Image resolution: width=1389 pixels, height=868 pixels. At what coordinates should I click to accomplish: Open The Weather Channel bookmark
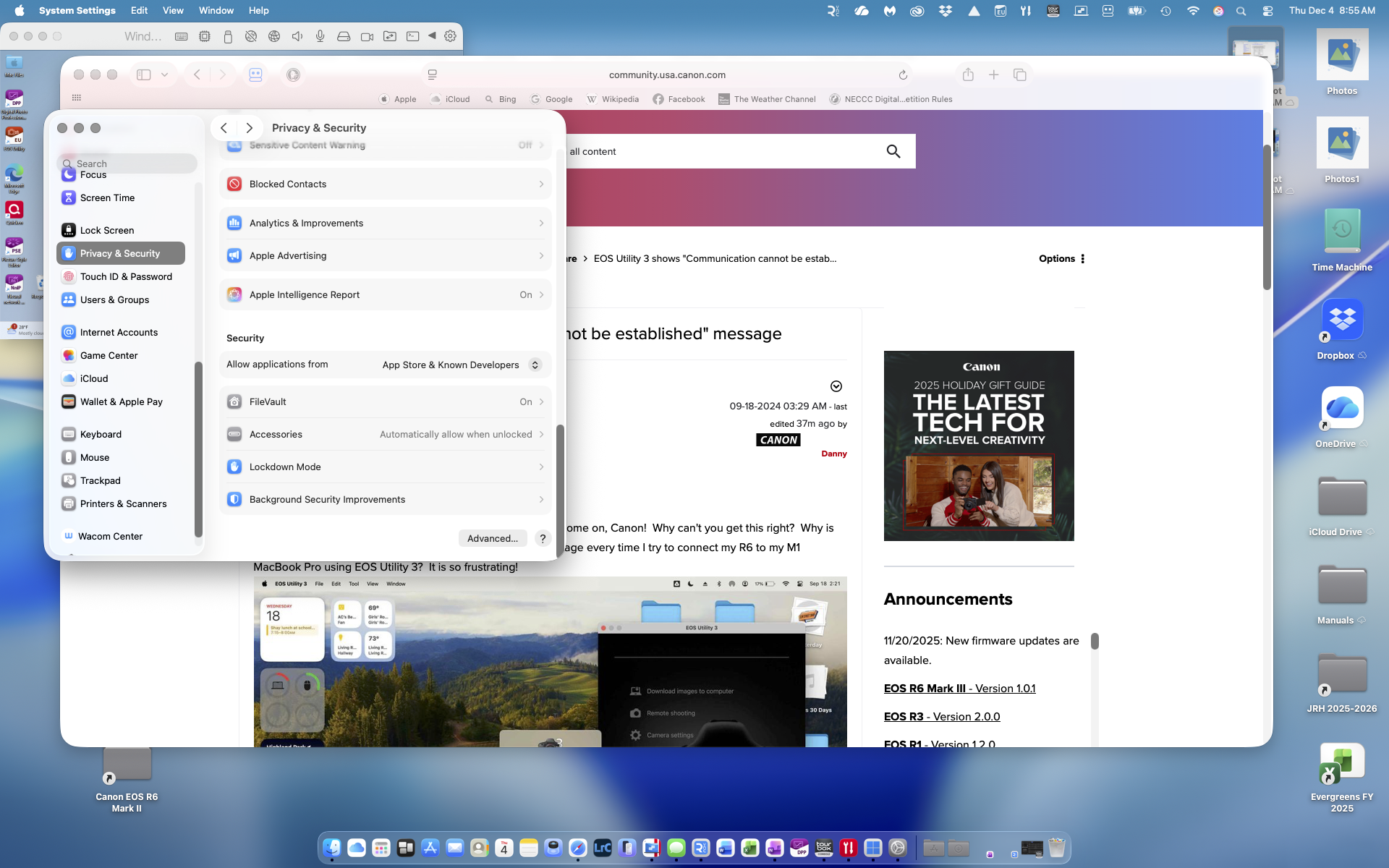pyautogui.click(x=767, y=99)
